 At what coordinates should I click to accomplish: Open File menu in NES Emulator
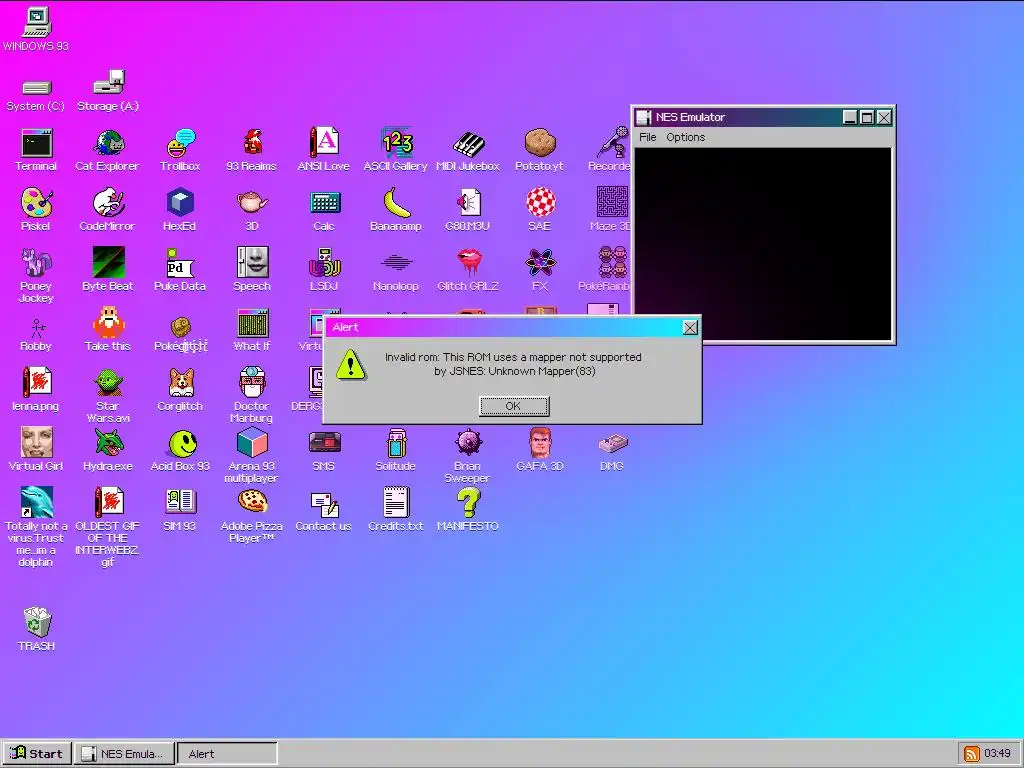coord(648,137)
